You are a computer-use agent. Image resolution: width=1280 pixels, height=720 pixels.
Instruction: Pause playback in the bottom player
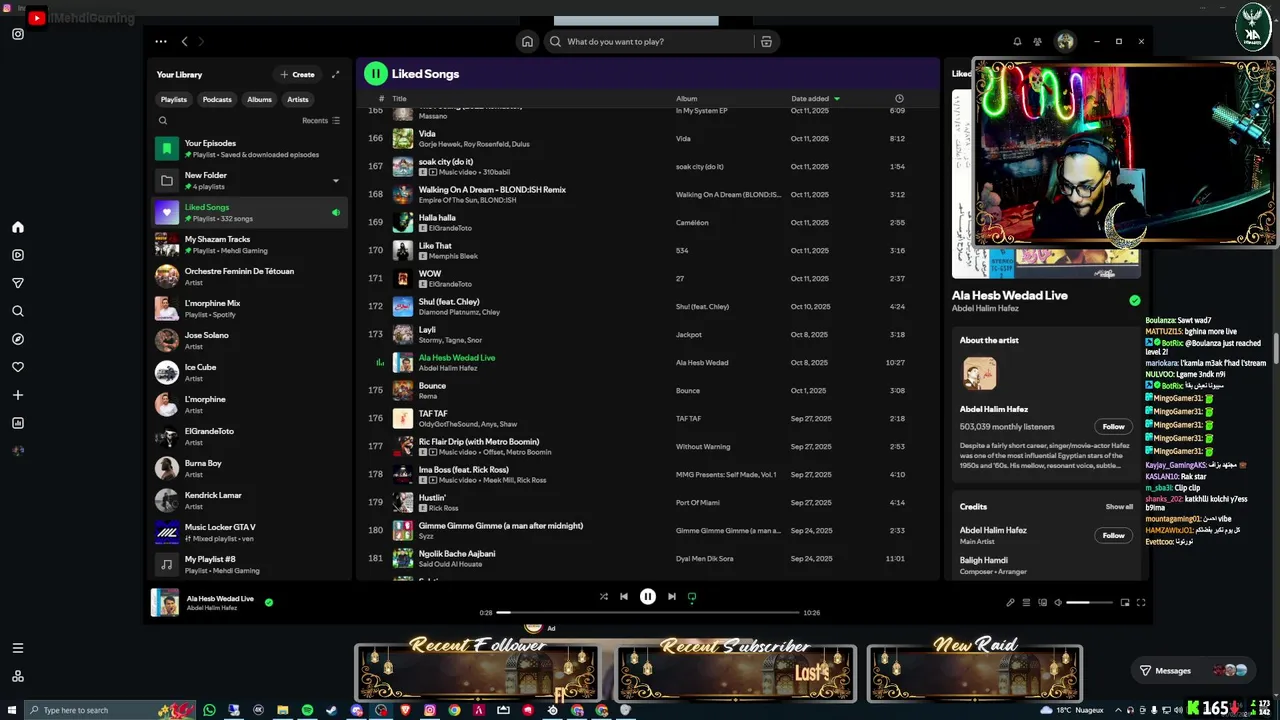pyautogui.click(x=648, y=597)
